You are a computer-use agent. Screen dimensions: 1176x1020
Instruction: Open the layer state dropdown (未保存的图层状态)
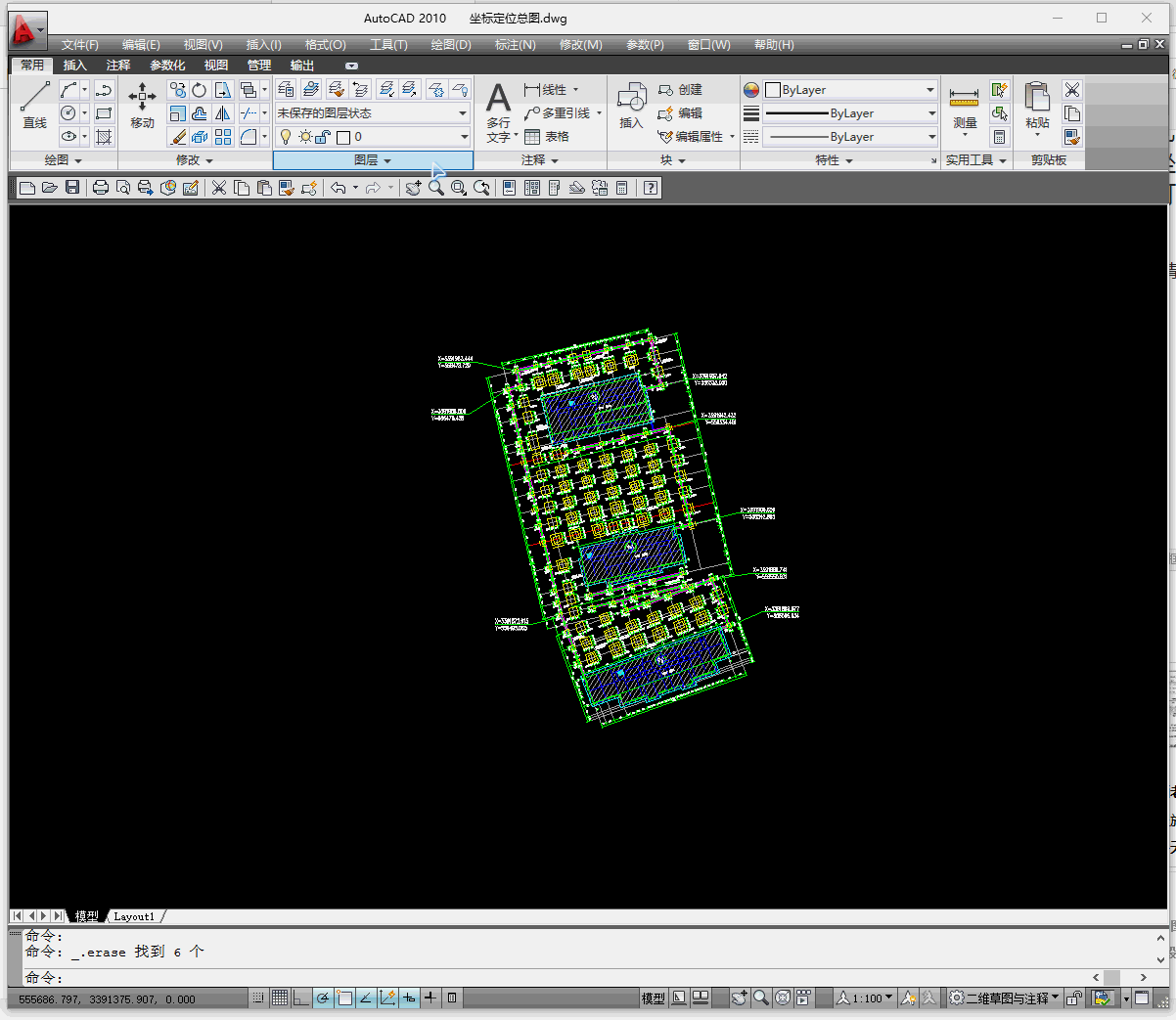(373, 113)
